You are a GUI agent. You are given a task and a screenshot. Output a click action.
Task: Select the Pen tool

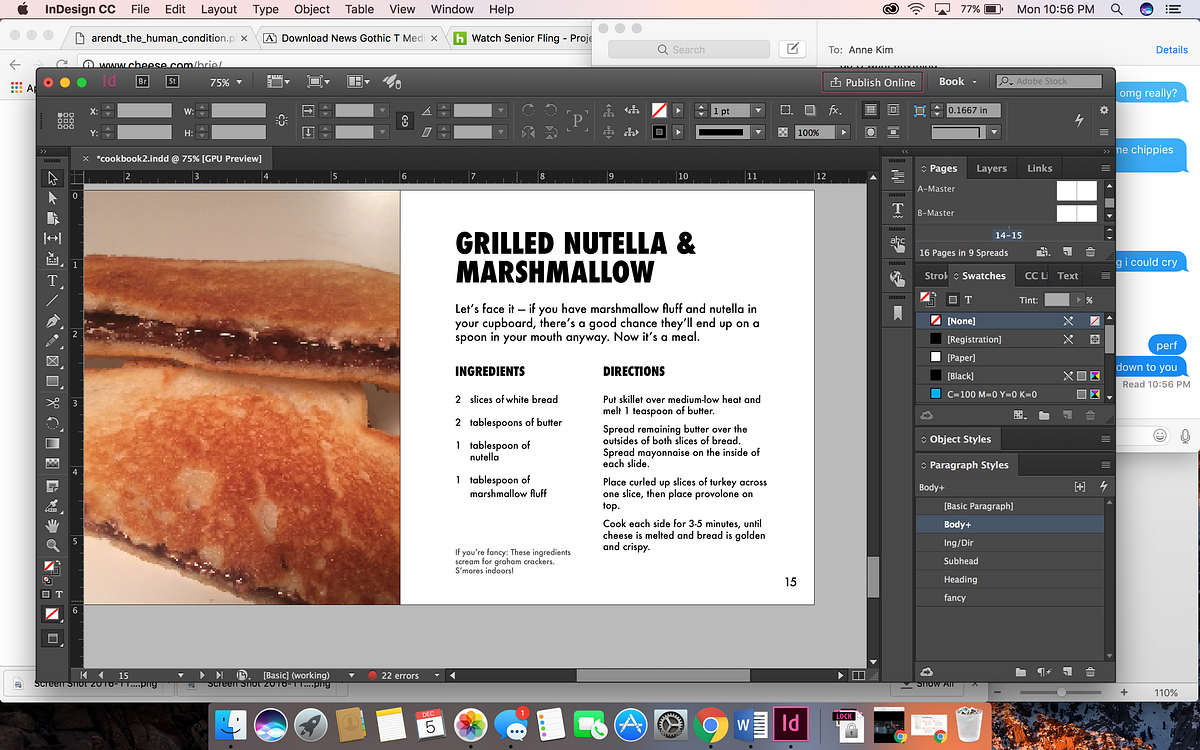[x=53, y=321]
